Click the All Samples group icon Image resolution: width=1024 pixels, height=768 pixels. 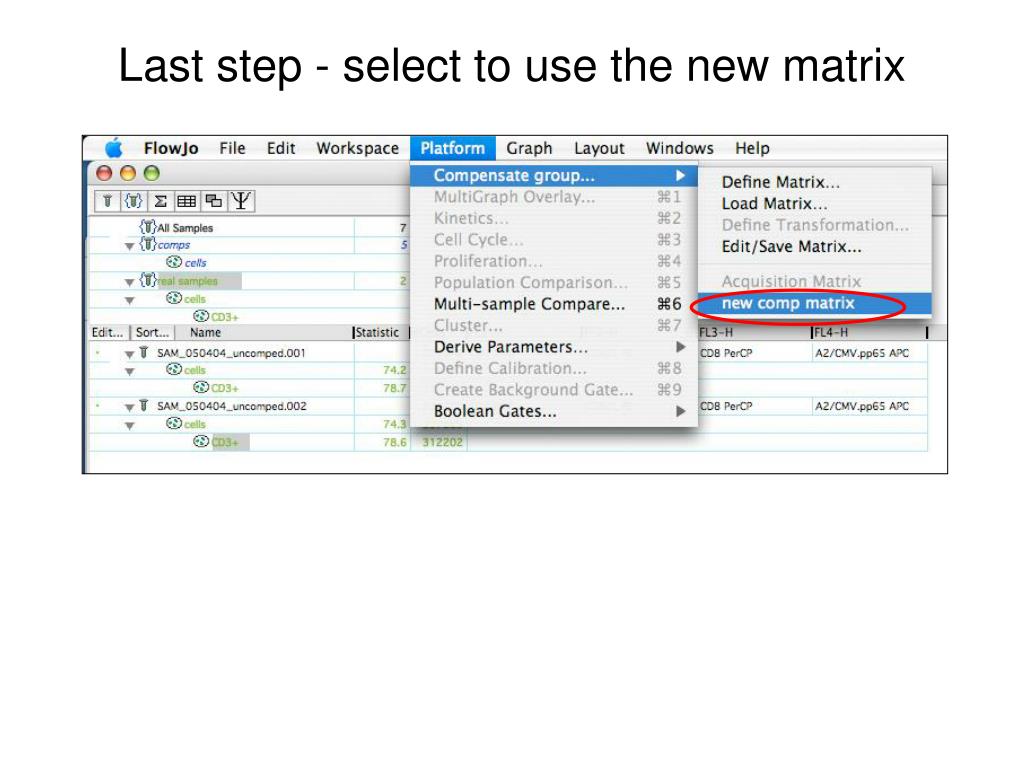[148, 227]
